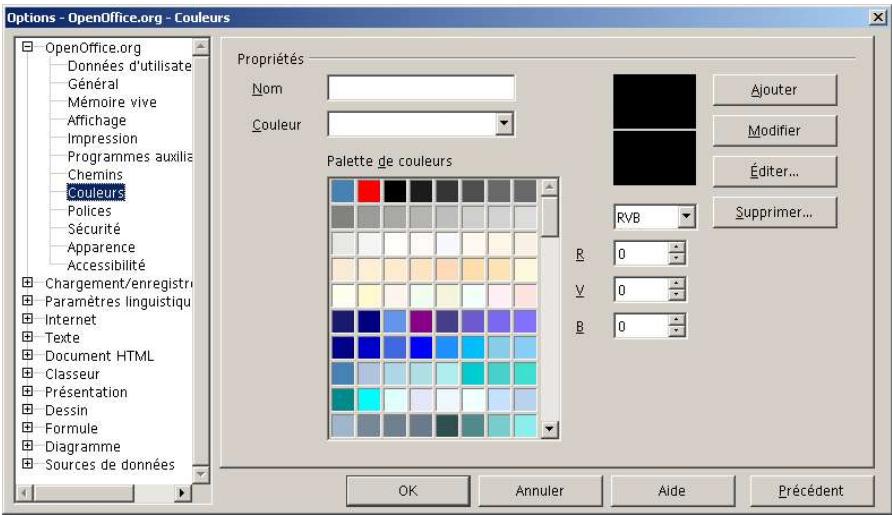Open help with the Aide button

[x=672, y=491]
